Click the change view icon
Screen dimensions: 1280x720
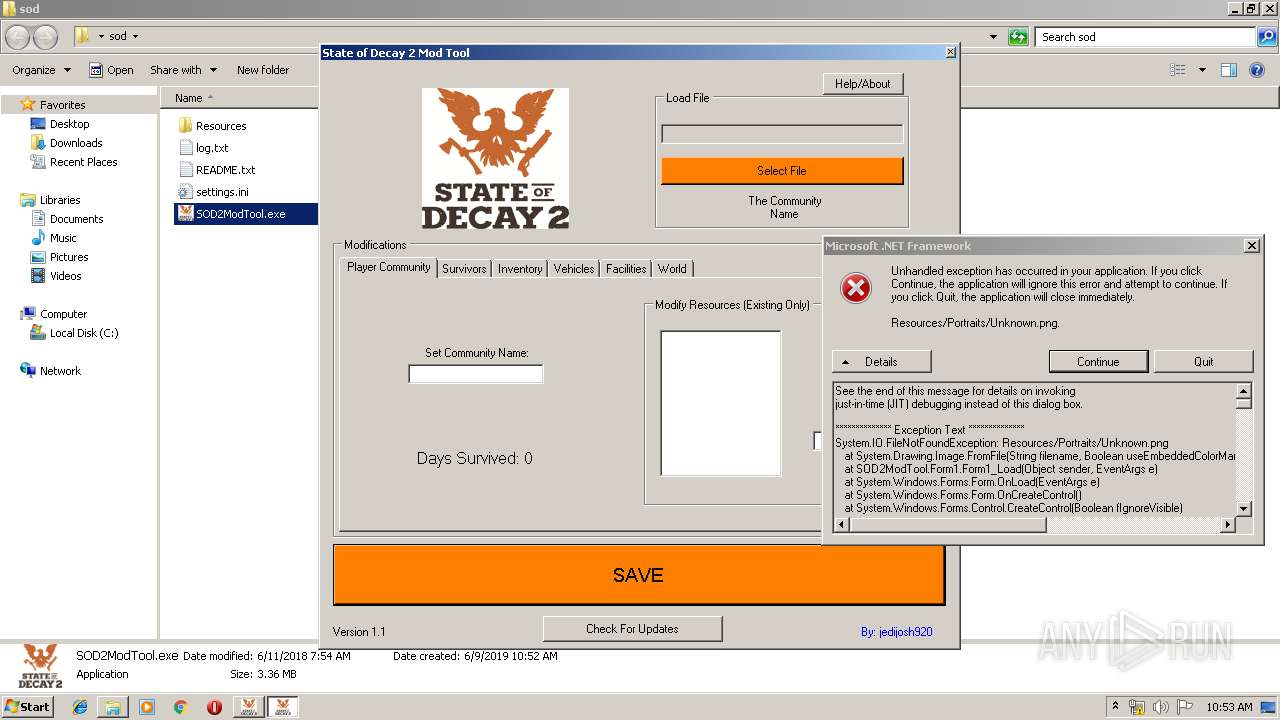[x=1178, y=70]
